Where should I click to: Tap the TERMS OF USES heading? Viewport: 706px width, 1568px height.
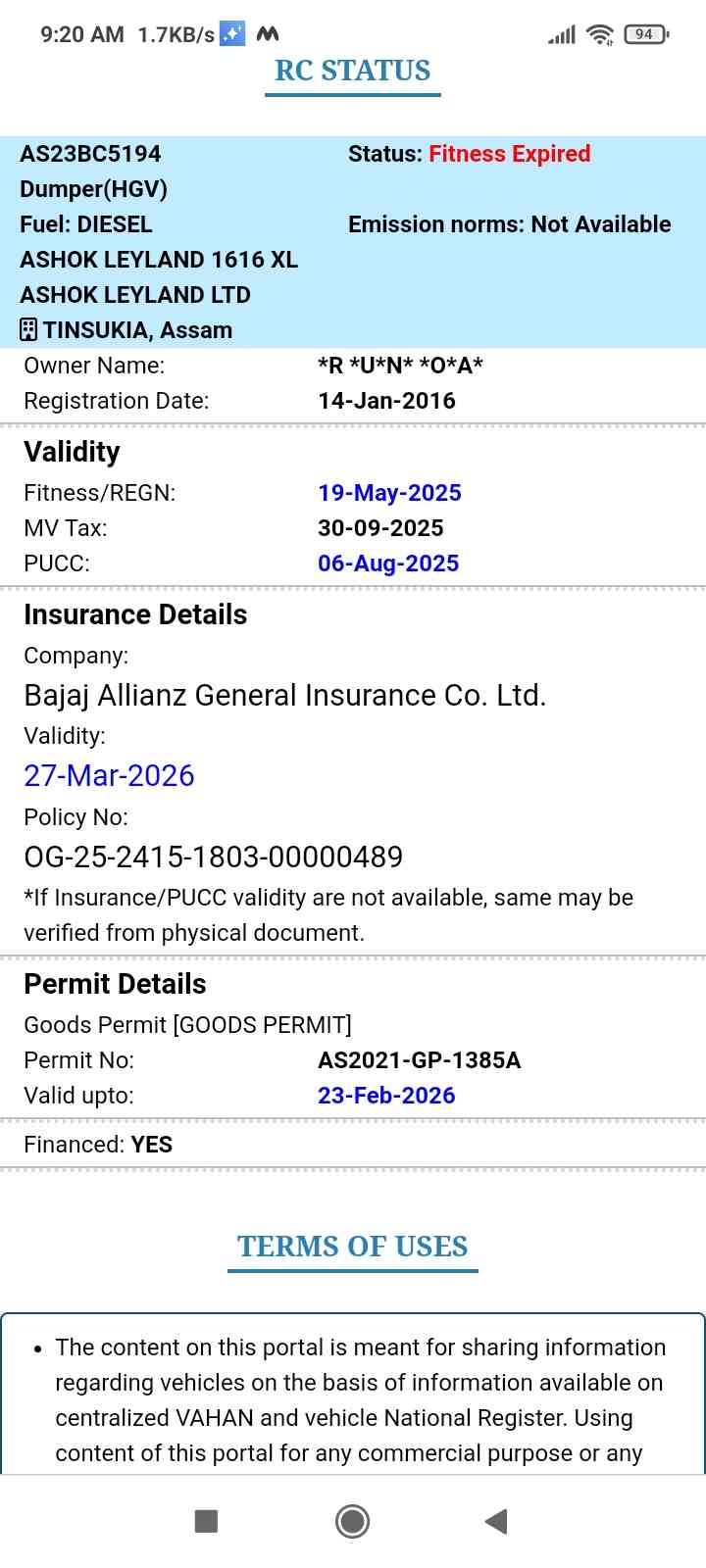(x=353, y=1247)
